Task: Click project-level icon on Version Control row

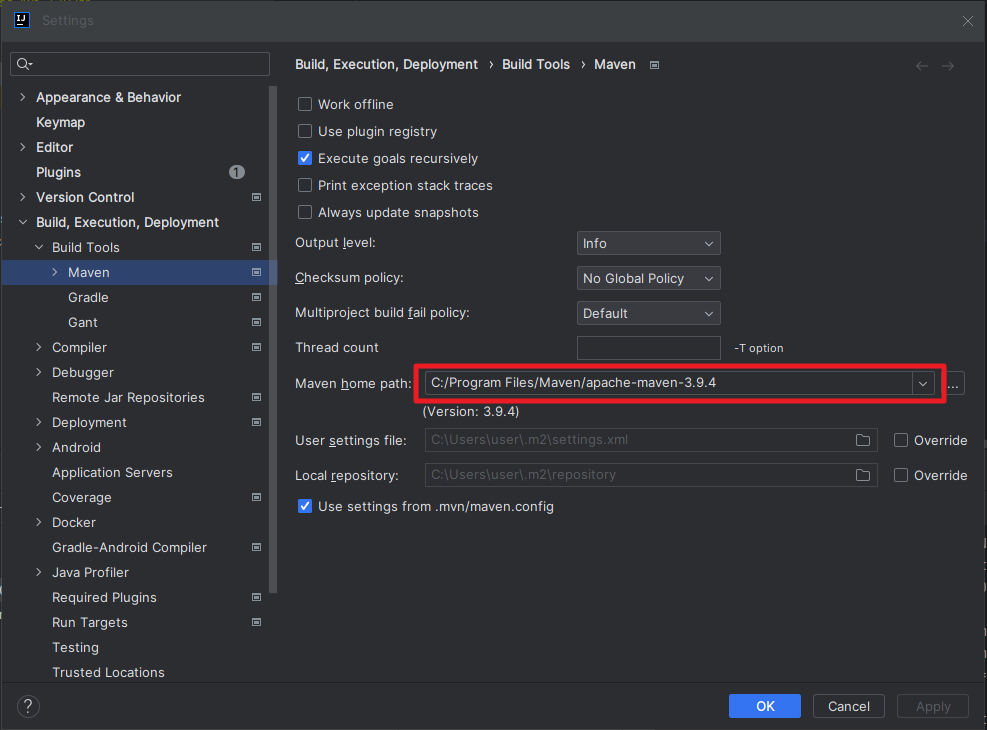Action: [x=256, y=197]
